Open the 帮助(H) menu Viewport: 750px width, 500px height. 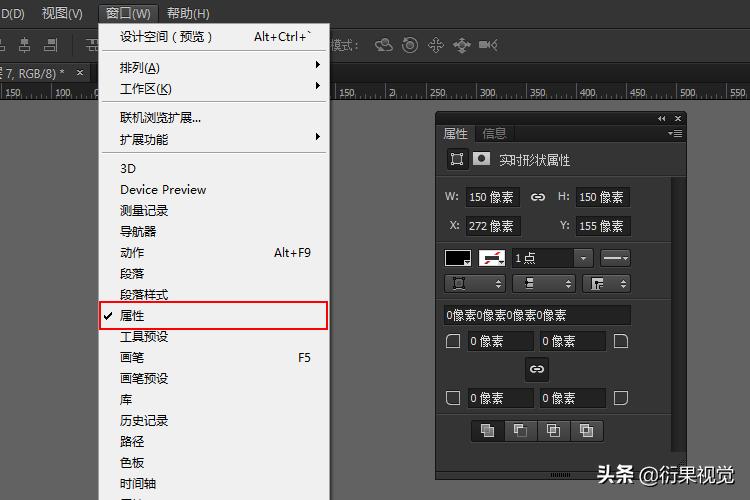pos(188,13)
